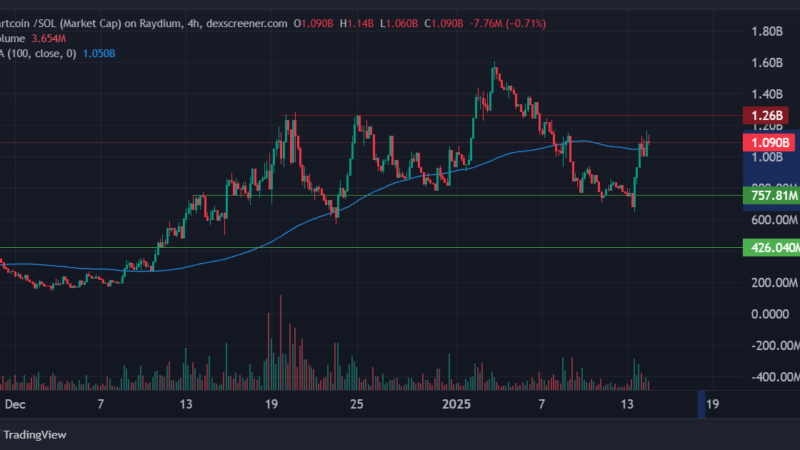Screen dimensions: 800x450
Task: Click the TradingView logo text
Action: 35,435
